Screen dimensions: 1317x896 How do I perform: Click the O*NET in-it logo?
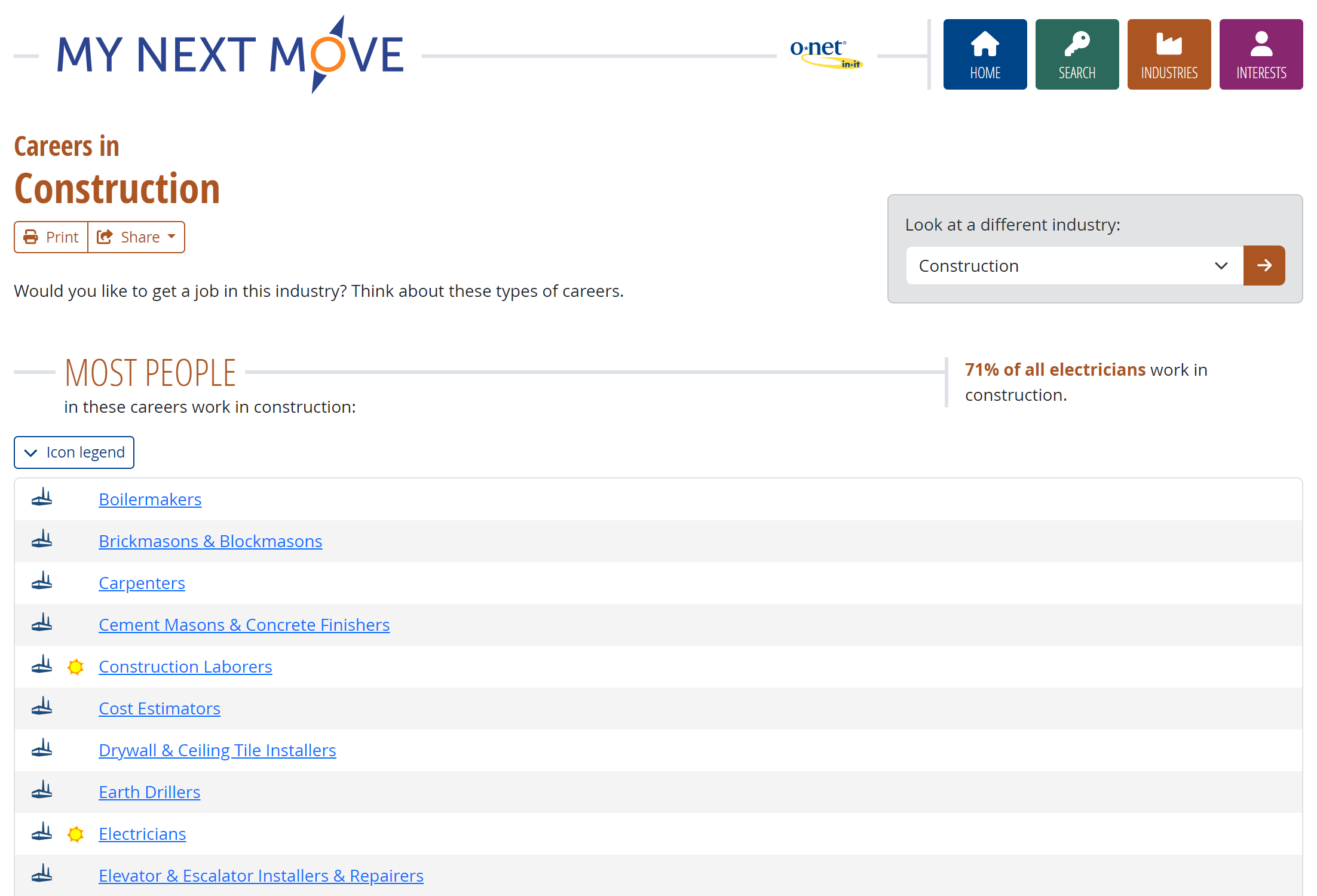click(826, 54)
